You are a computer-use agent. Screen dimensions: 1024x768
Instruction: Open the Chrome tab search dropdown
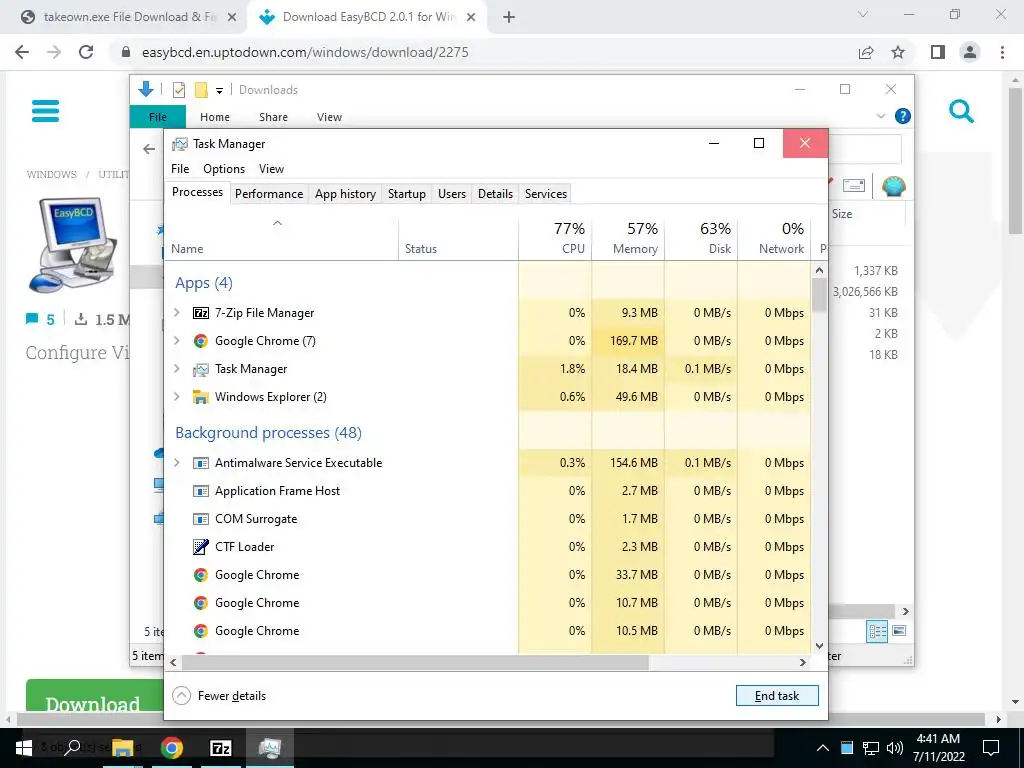pos(863,14)
